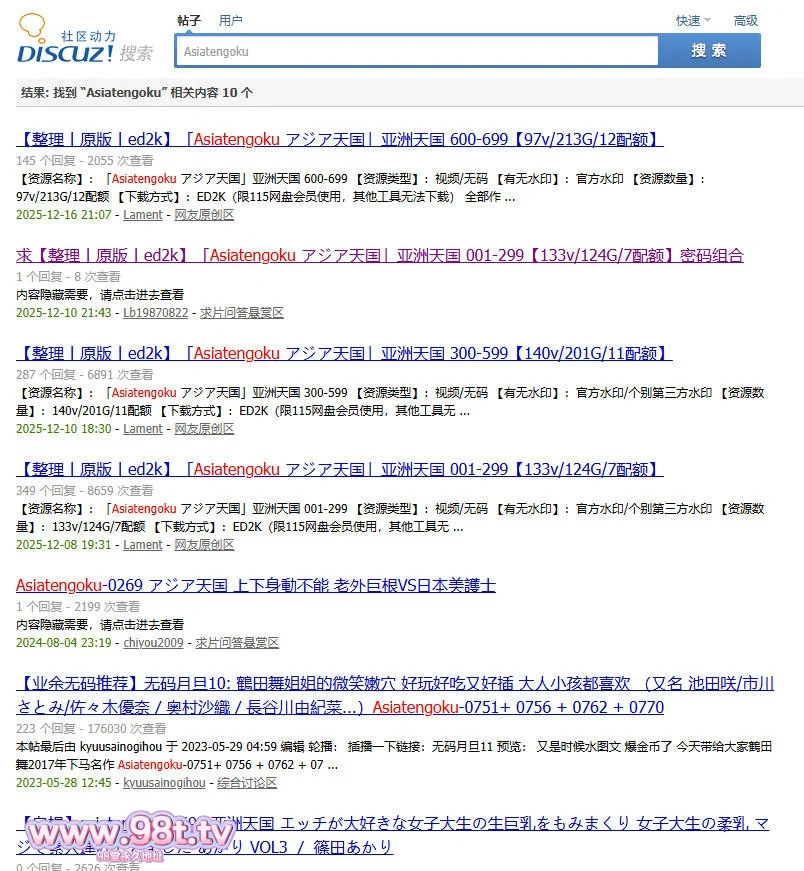Open the 300-599 collection result
Viewport: 804px width, 871px height.
coord(344,353)
